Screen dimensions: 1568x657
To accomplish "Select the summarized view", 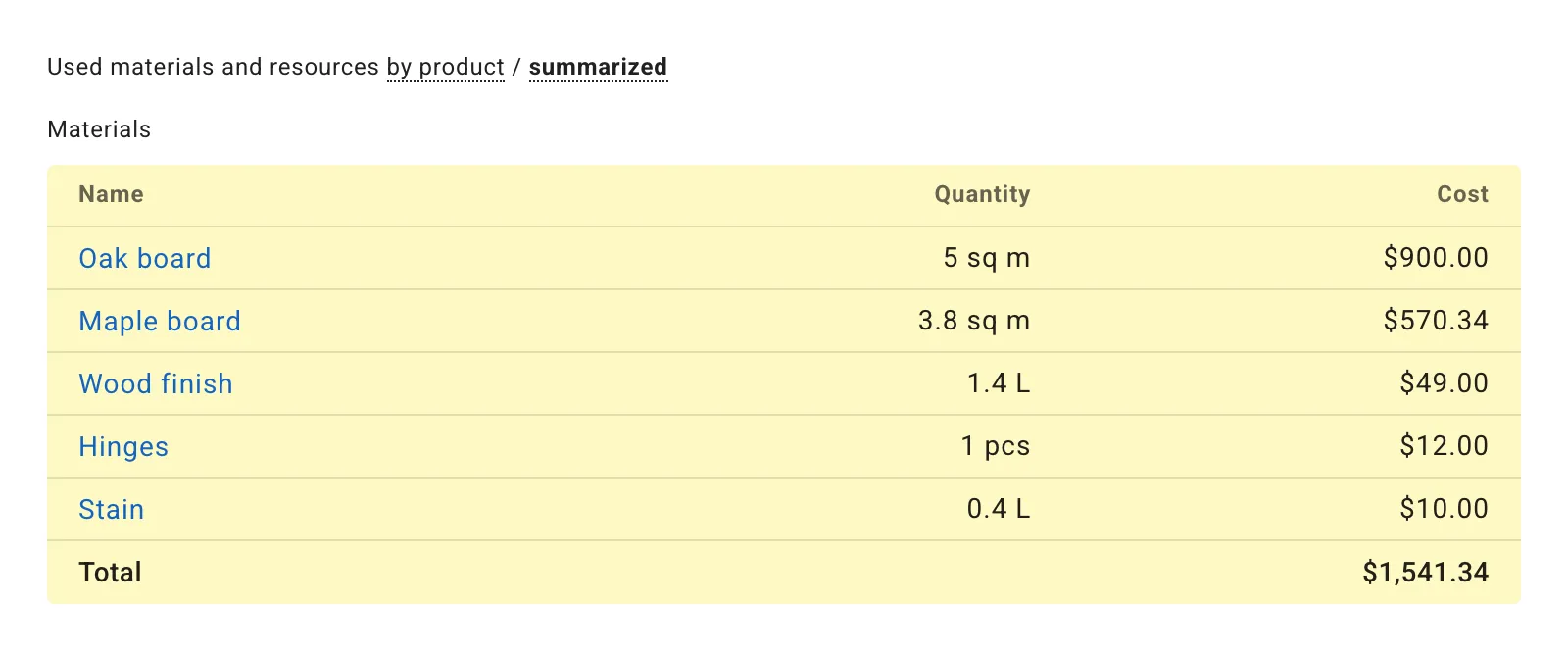I will (x=598, y=67).
